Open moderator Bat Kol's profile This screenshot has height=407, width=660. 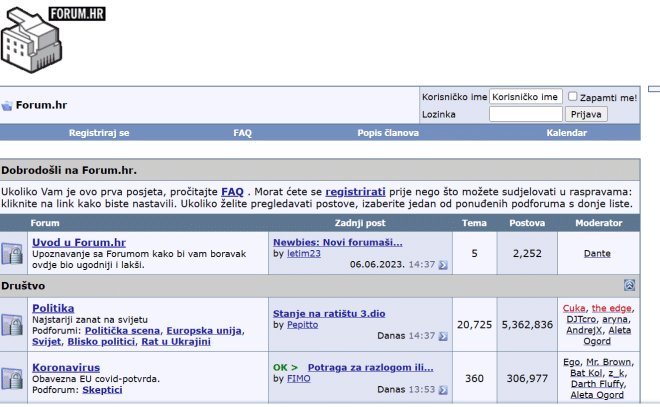point(586,373)
